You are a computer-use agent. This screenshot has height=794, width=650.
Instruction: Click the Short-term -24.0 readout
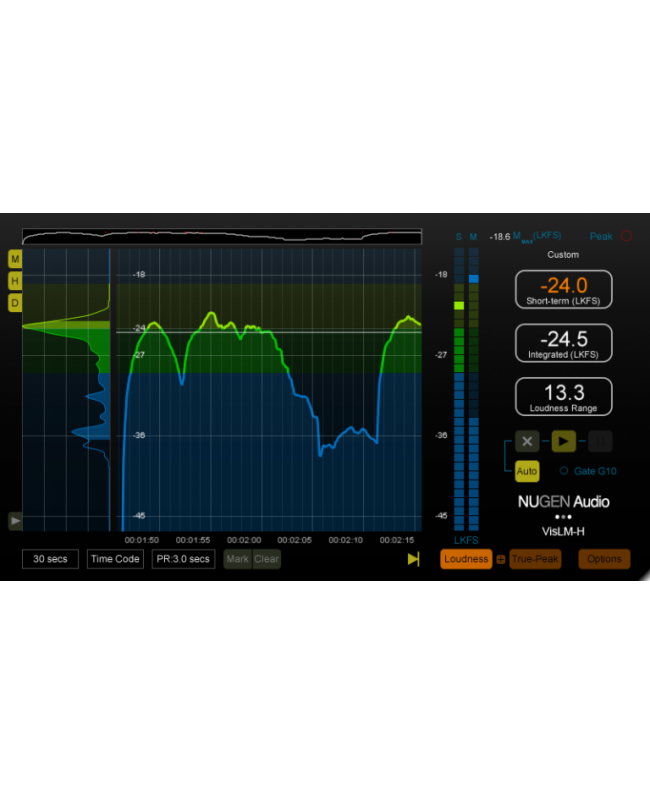click(563, 290)
